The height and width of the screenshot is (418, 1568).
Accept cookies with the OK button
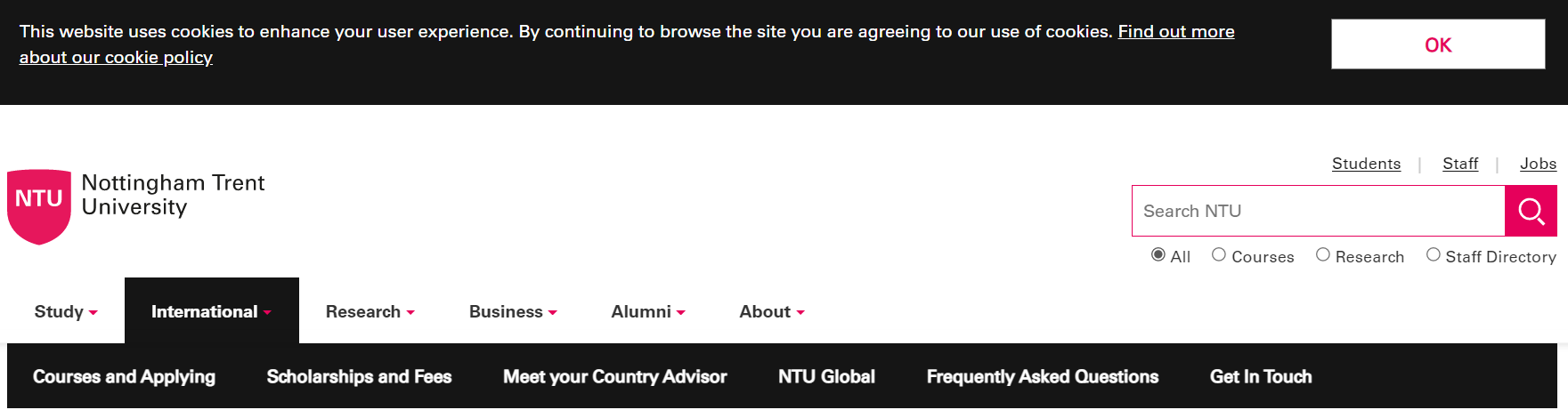point(1438,44)
